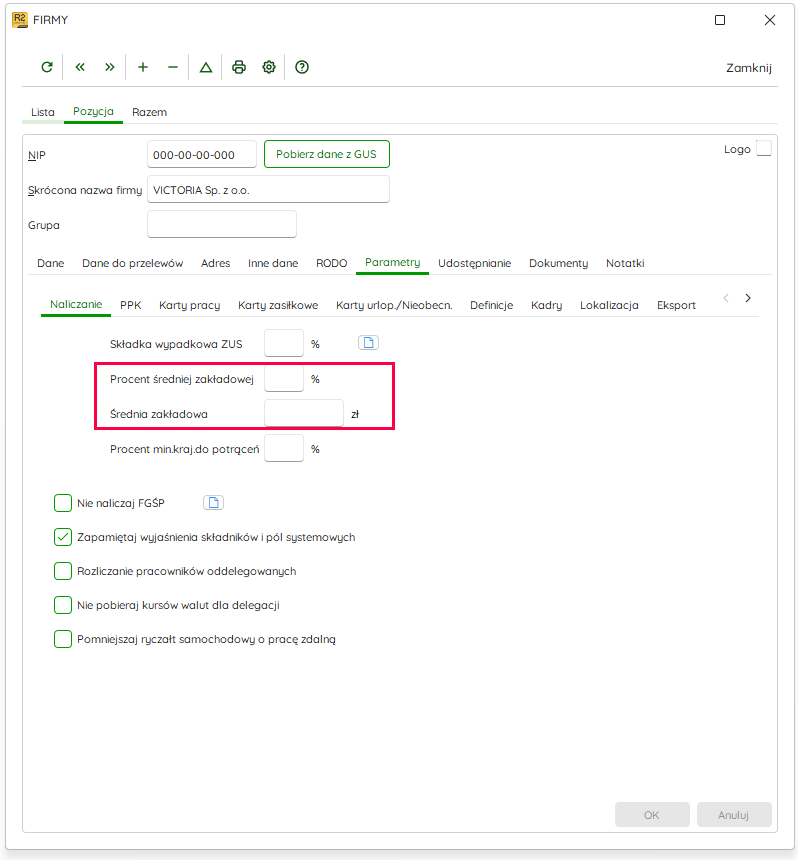Open print via printer icon
The height and width of the screenshot is (860, 798).
click(x=239, y=67)
